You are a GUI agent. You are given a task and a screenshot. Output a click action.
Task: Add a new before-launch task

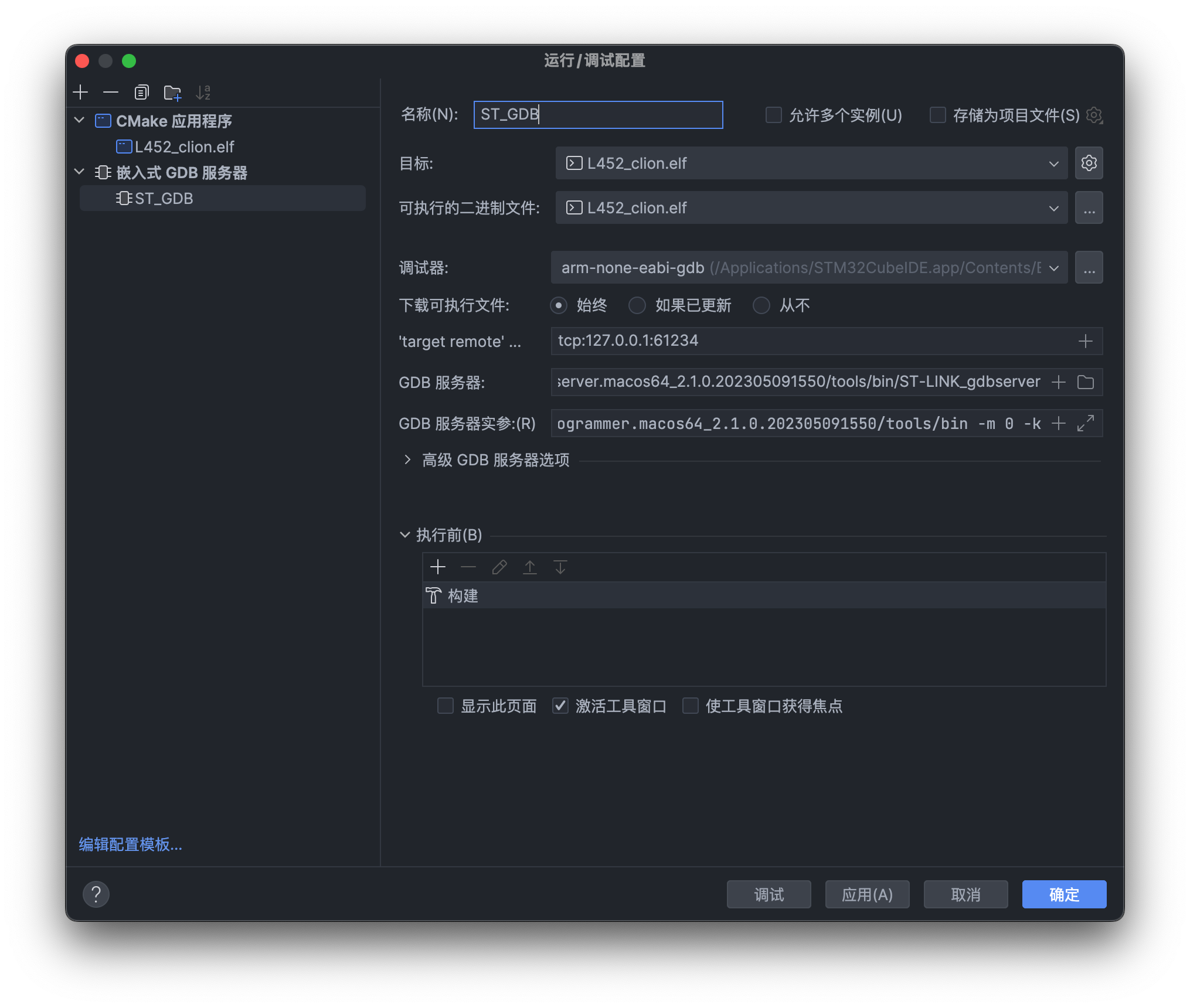(x=438, y=567)
